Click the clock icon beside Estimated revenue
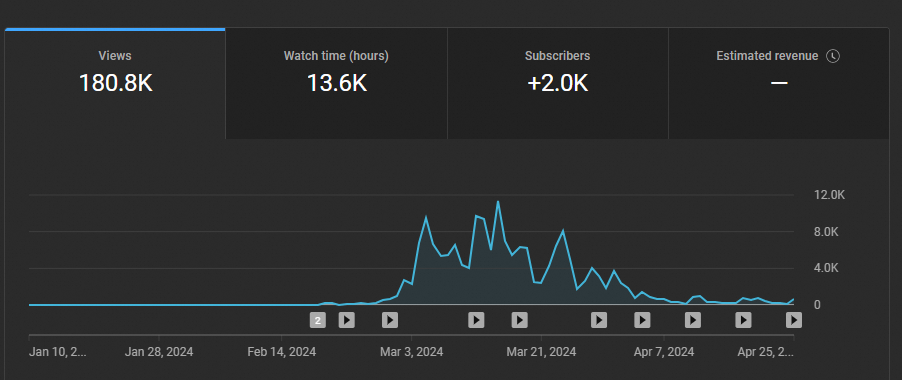The width and height of the screenshot is (902, 380). (x=833, y=56)
